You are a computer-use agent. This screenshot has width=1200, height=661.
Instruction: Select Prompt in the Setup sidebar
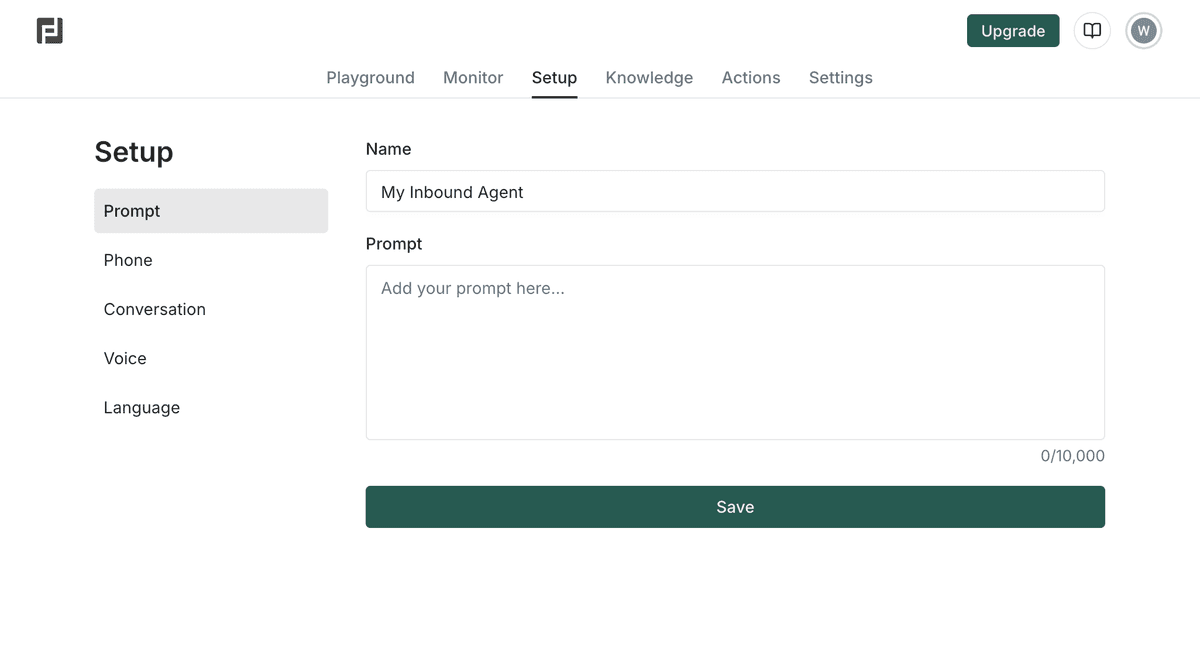pos(131,211)
